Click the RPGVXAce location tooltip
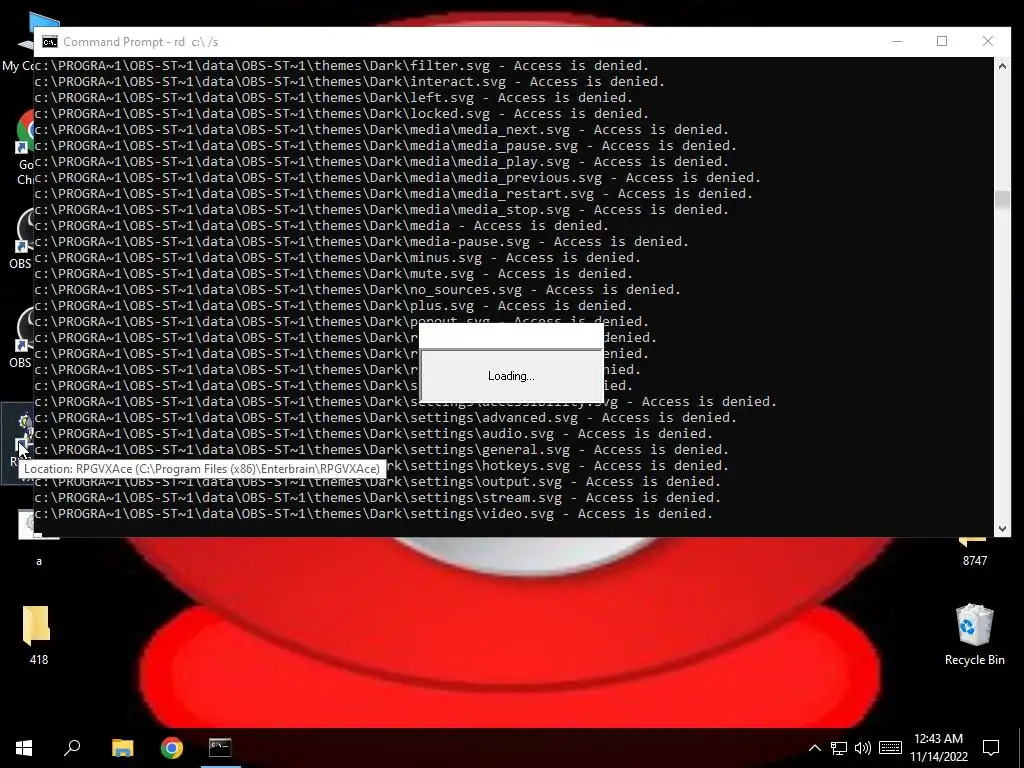1024x768 pixels. tap(202, 469)
